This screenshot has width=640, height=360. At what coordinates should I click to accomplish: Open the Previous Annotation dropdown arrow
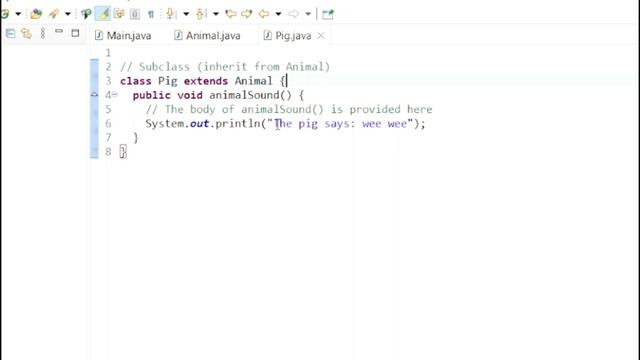216,14
